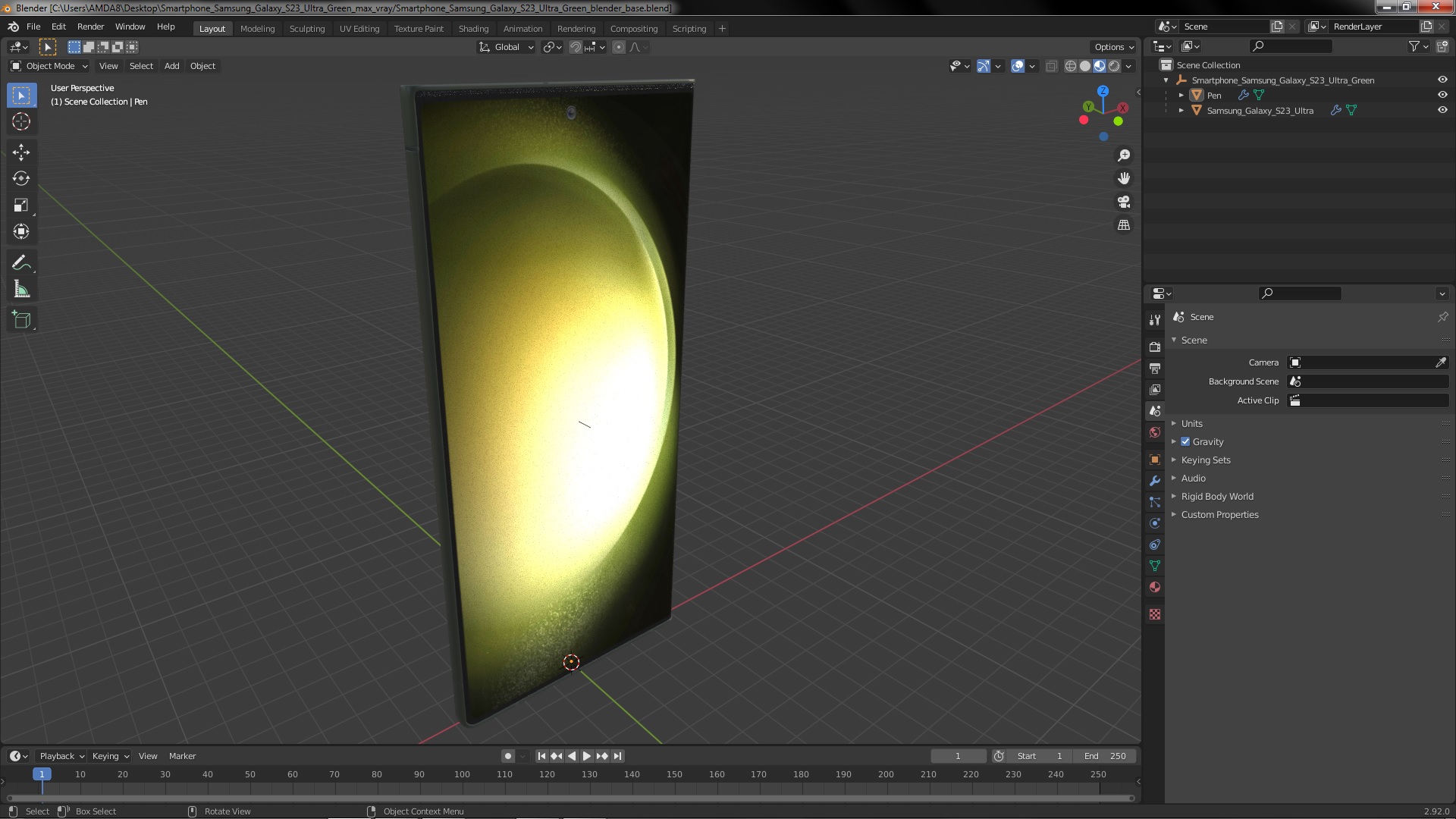Image resolution: width=1456 pixels, height=819 pixels.
Task: Open the Tool properties tab
Action: 1155,320
